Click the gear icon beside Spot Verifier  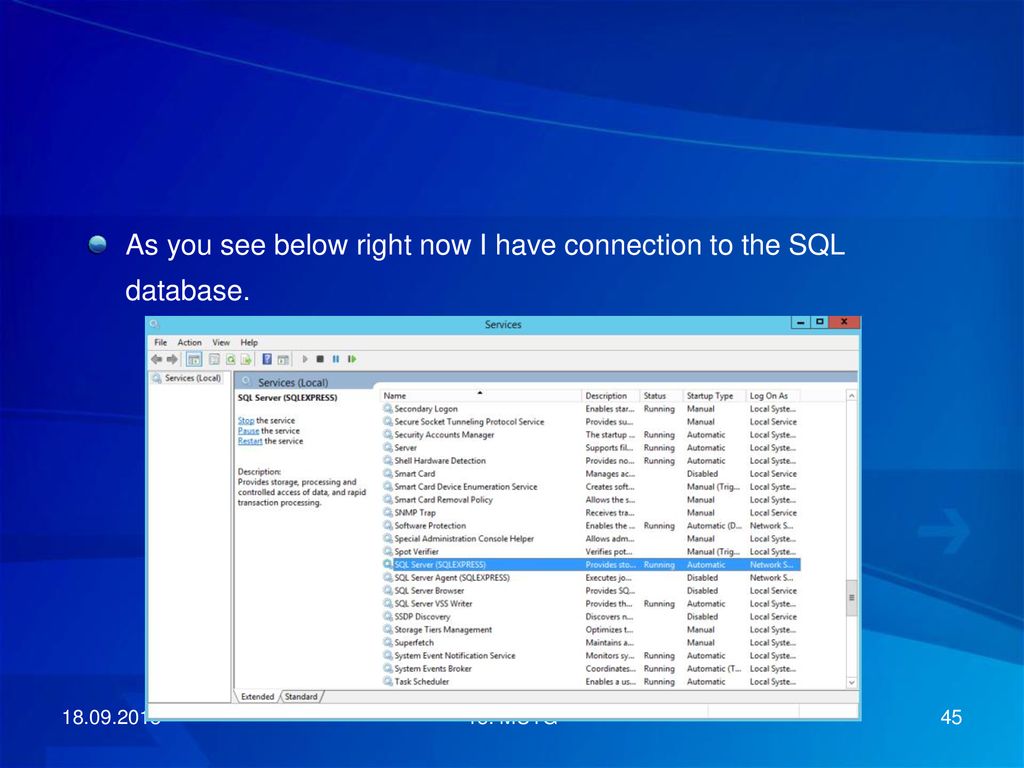(x=388, y=551)
